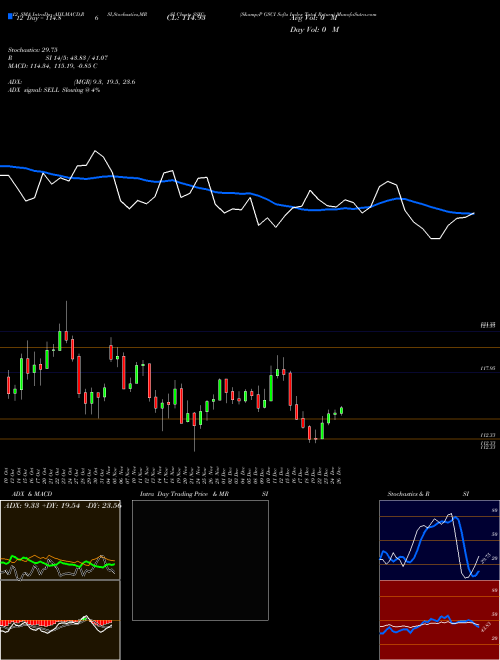Click the 'Day Vol: 0 M' label
Viewport: 500px width, 660px height.
[314, 30]
